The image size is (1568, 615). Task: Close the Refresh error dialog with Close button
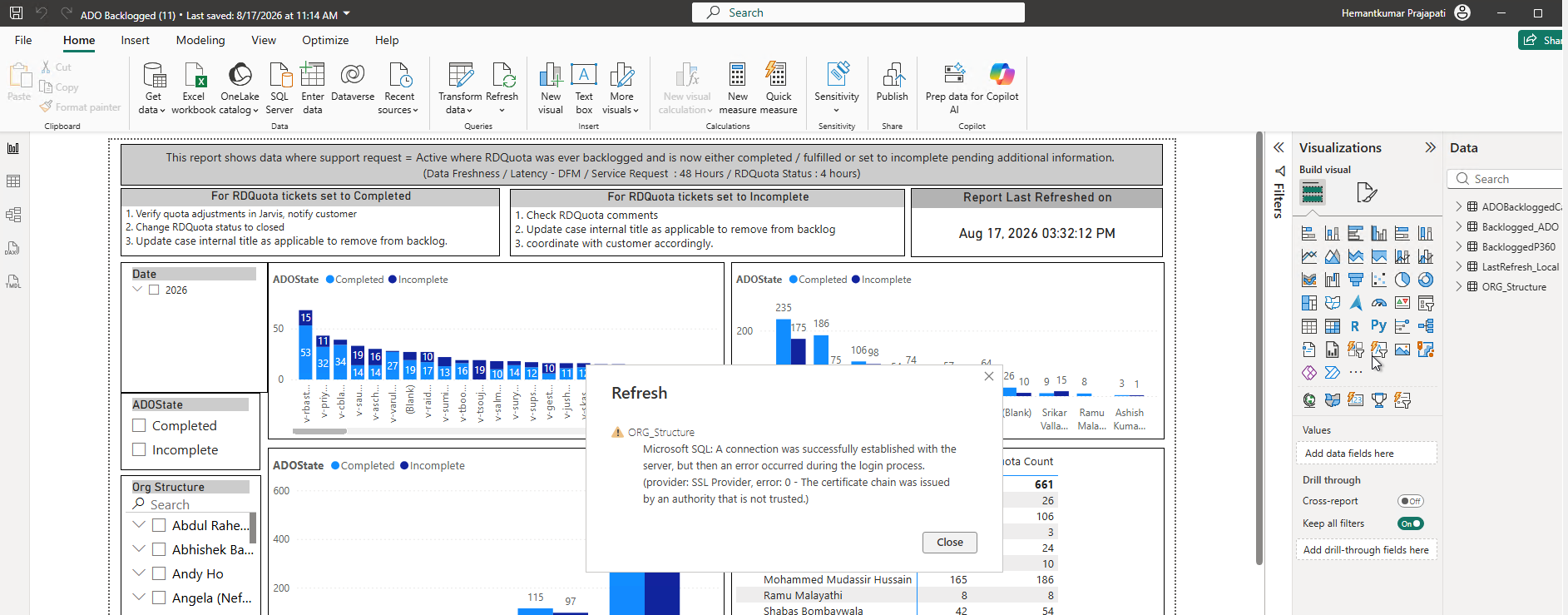click(950, 543)
